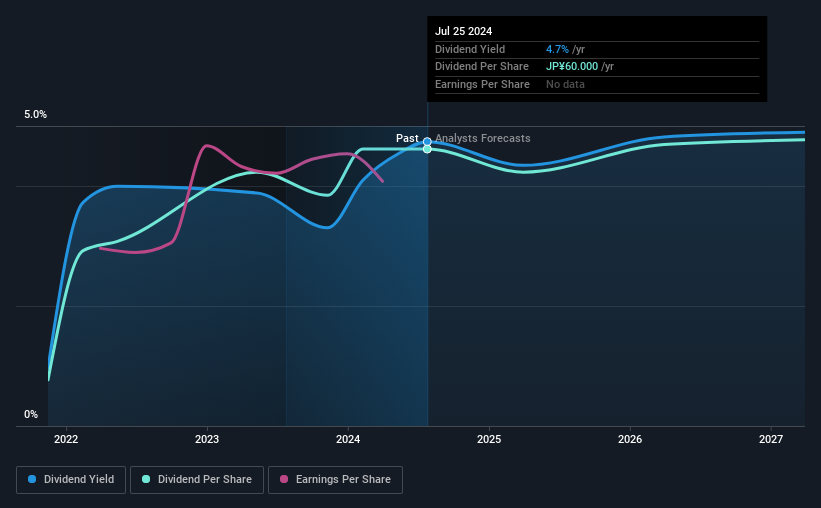Toggle the Earnings Per Share legend button
Viewport: 821px width, 508px height.
[x=335, y=480]
